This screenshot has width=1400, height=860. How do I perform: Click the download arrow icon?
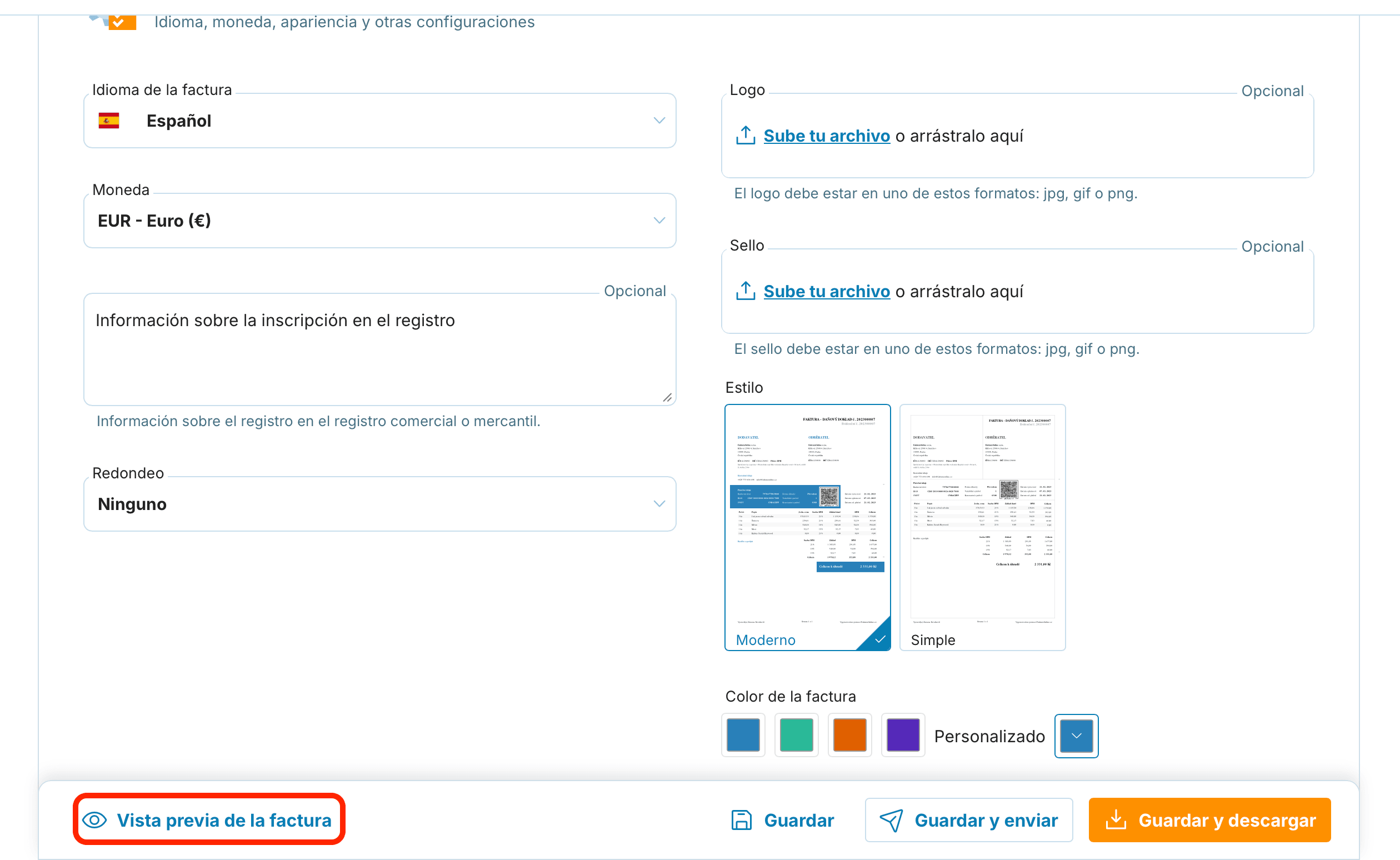coord(1116,819)
